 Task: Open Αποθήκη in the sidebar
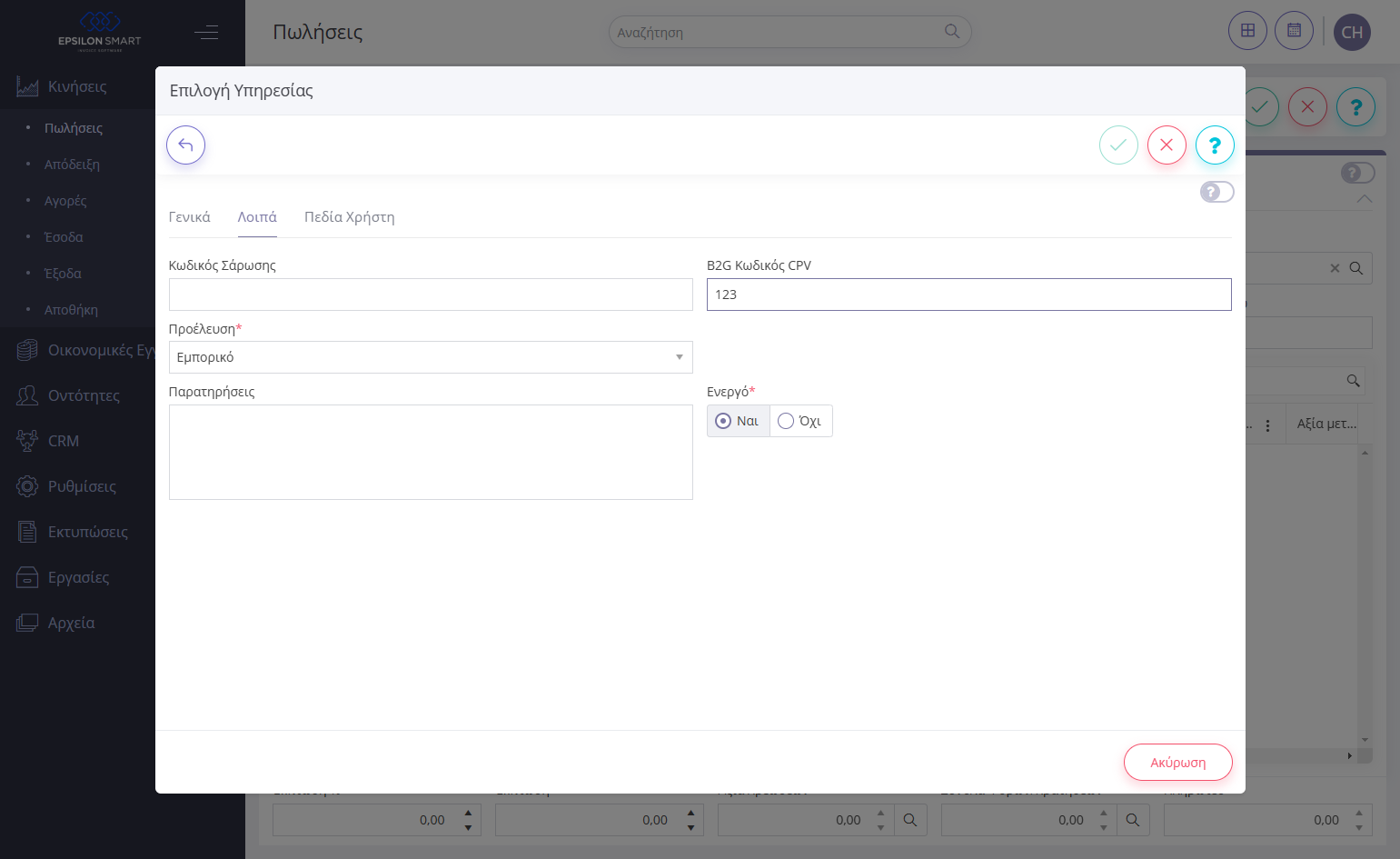71,310
